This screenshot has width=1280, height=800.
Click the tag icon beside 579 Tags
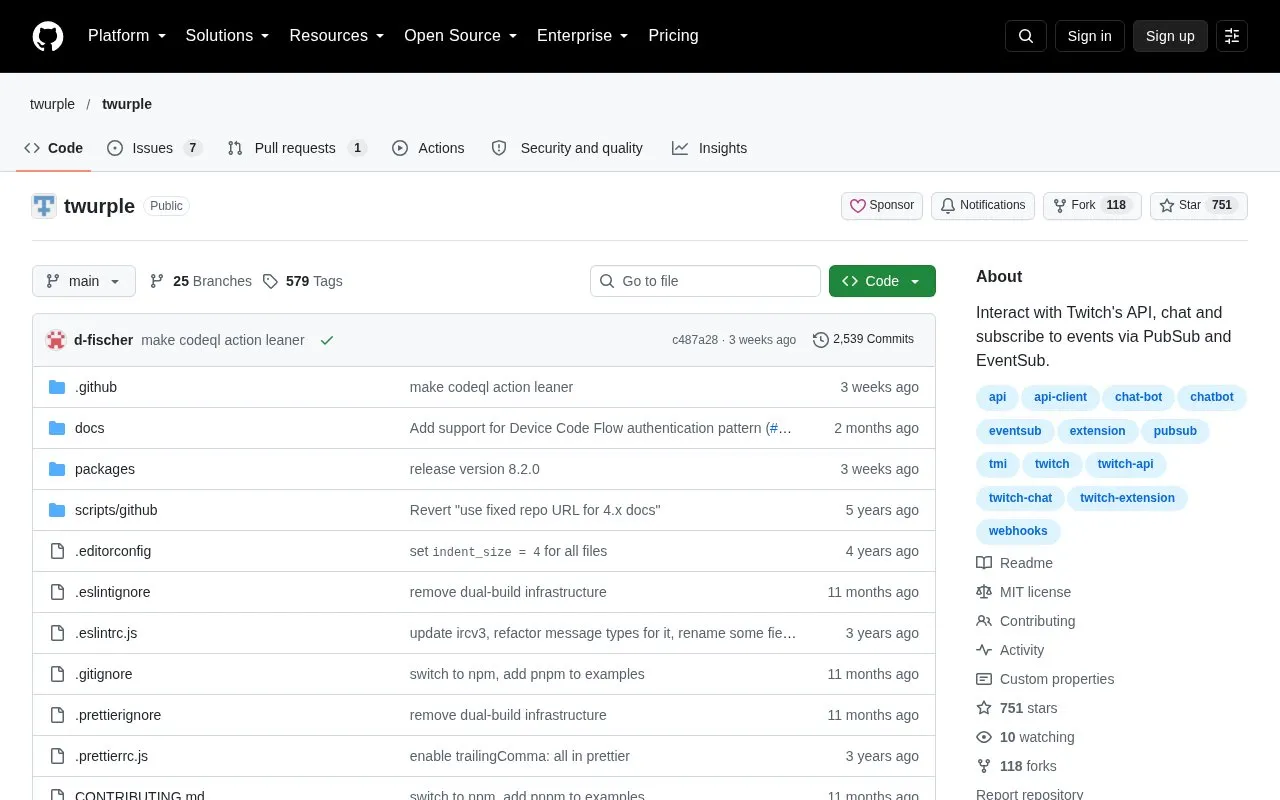(270, 281)
